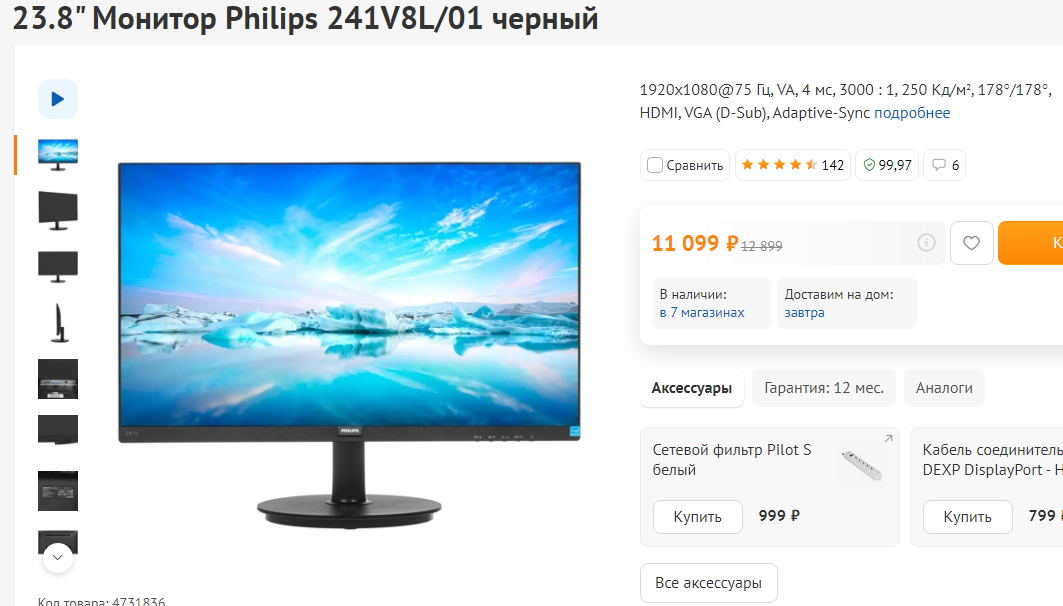Switch to the Аксессуары tab
This screenshot has width=1063, height=606.
pos(691,388)
